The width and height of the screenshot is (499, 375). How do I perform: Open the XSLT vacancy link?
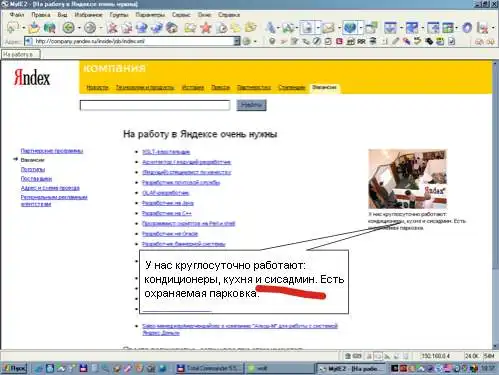click(166, 152)
